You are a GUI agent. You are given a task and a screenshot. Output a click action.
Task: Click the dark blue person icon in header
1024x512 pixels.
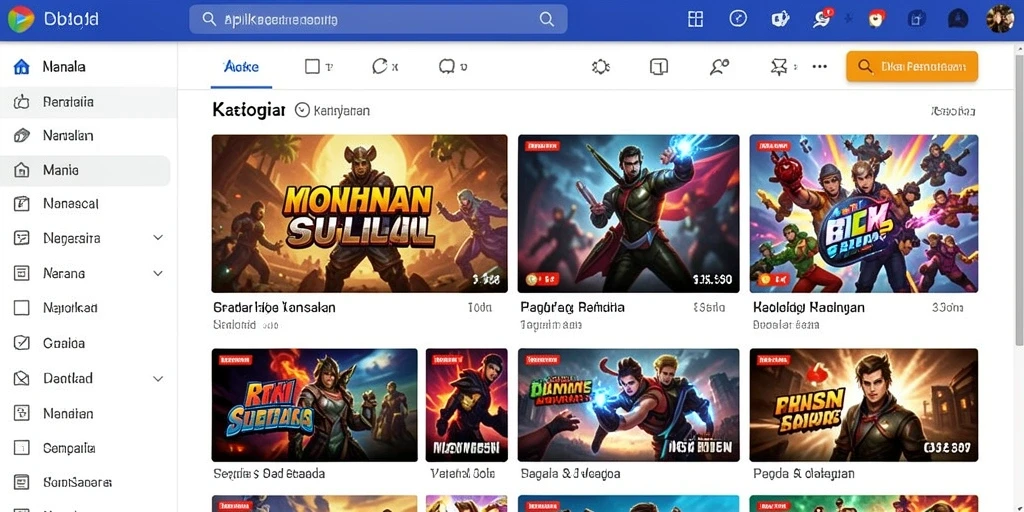point(959,19)
